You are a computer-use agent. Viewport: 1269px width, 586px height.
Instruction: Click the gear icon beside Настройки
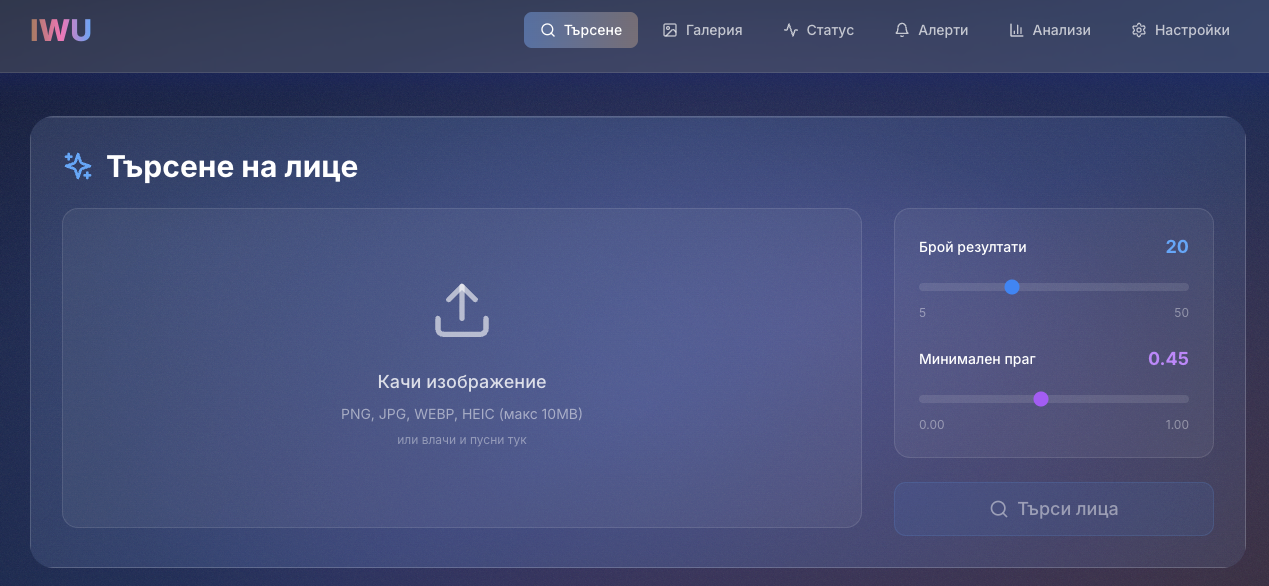point(1138,30)
